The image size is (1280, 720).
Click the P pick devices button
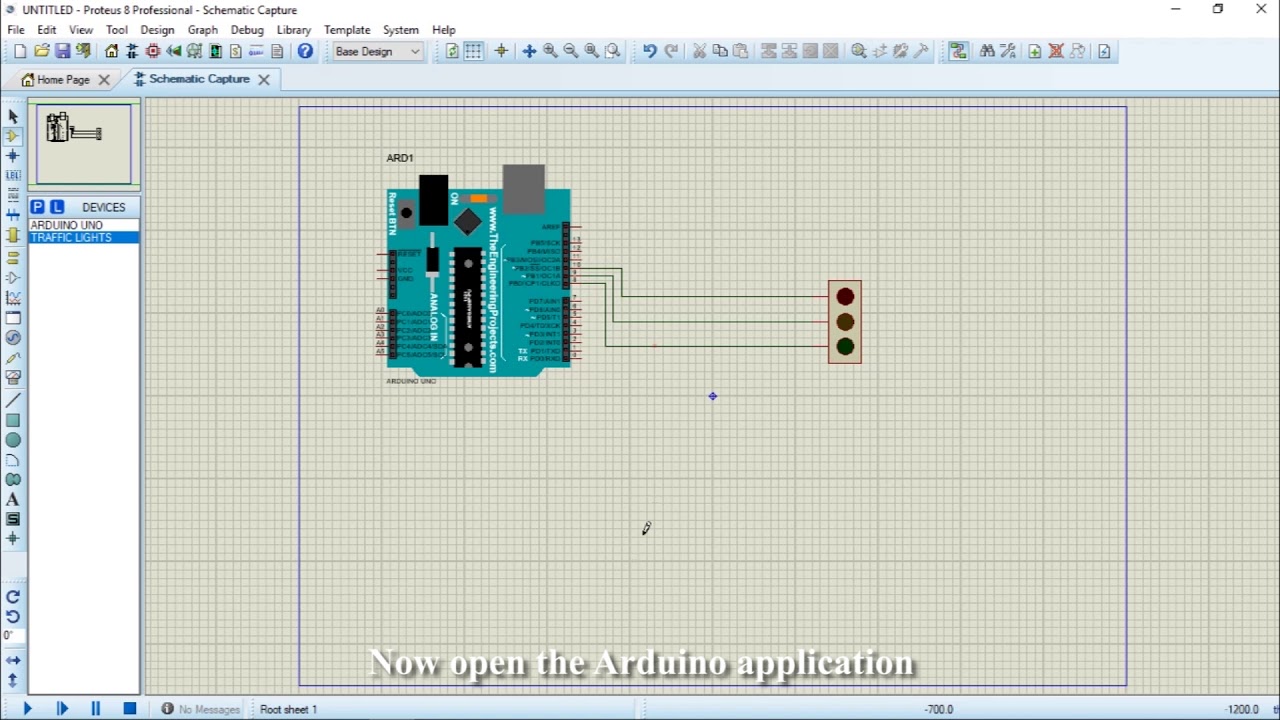[37, 207]
